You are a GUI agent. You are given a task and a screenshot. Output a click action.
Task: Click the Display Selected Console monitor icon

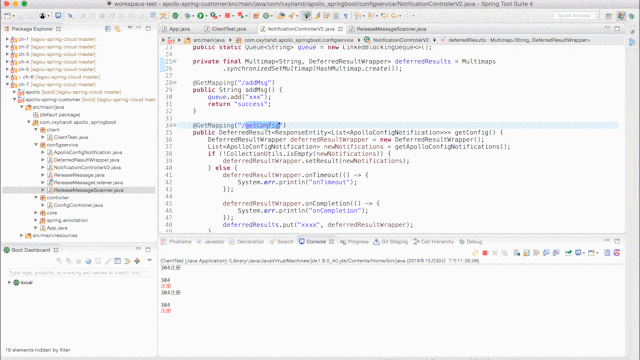578,253
